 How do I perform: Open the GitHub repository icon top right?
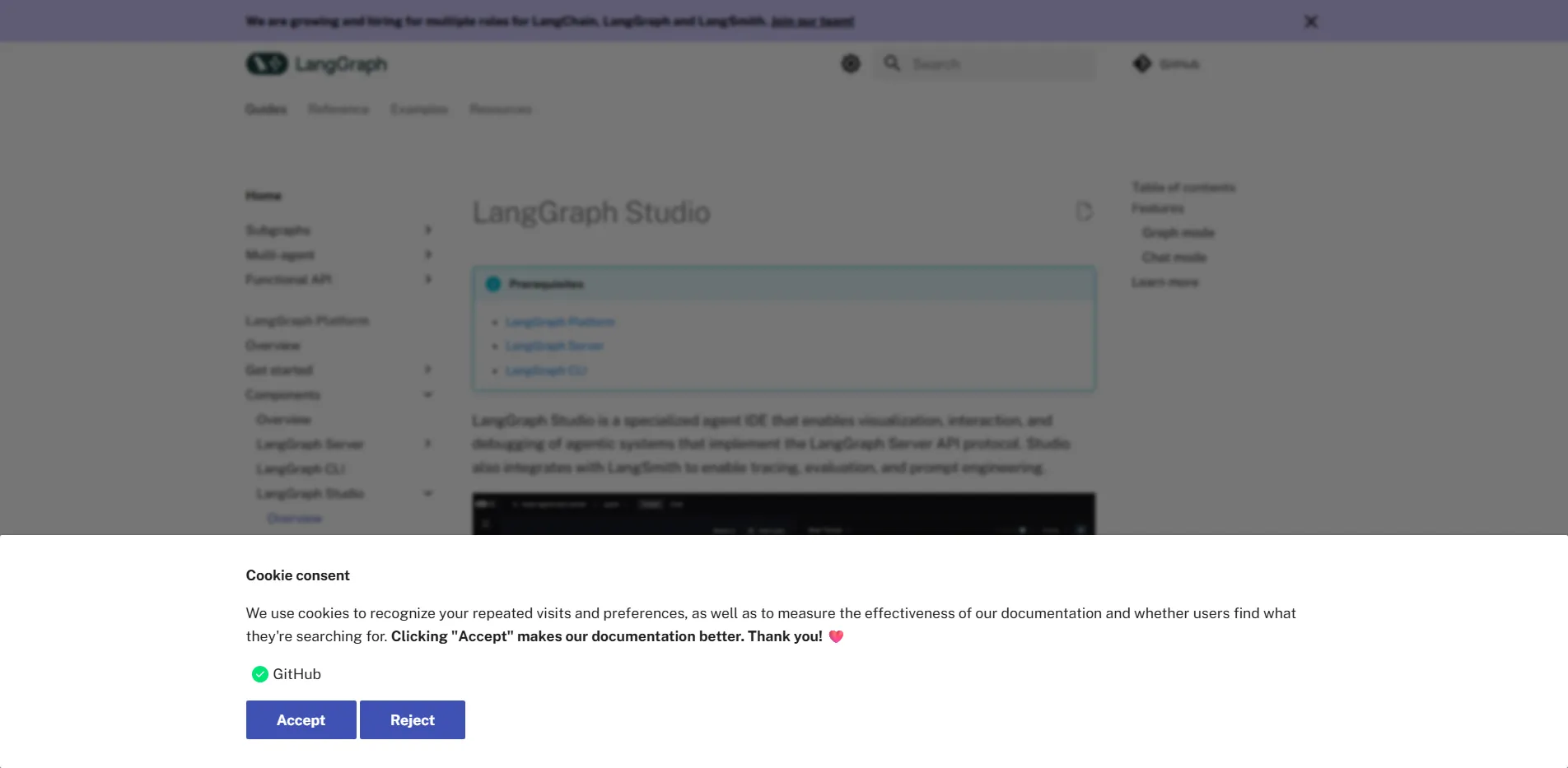1142,63
